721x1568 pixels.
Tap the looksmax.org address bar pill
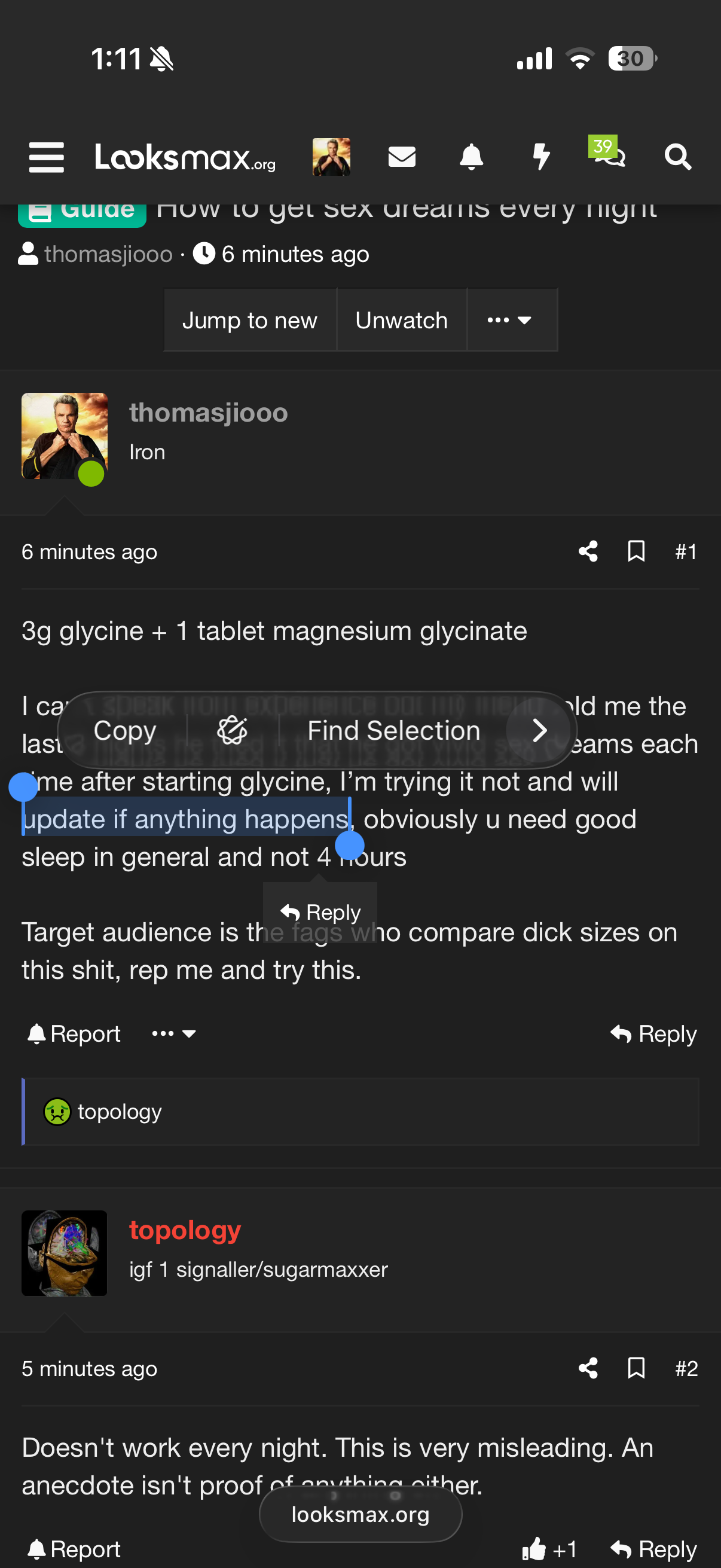pyautogui.click(x=360, y=1514)
